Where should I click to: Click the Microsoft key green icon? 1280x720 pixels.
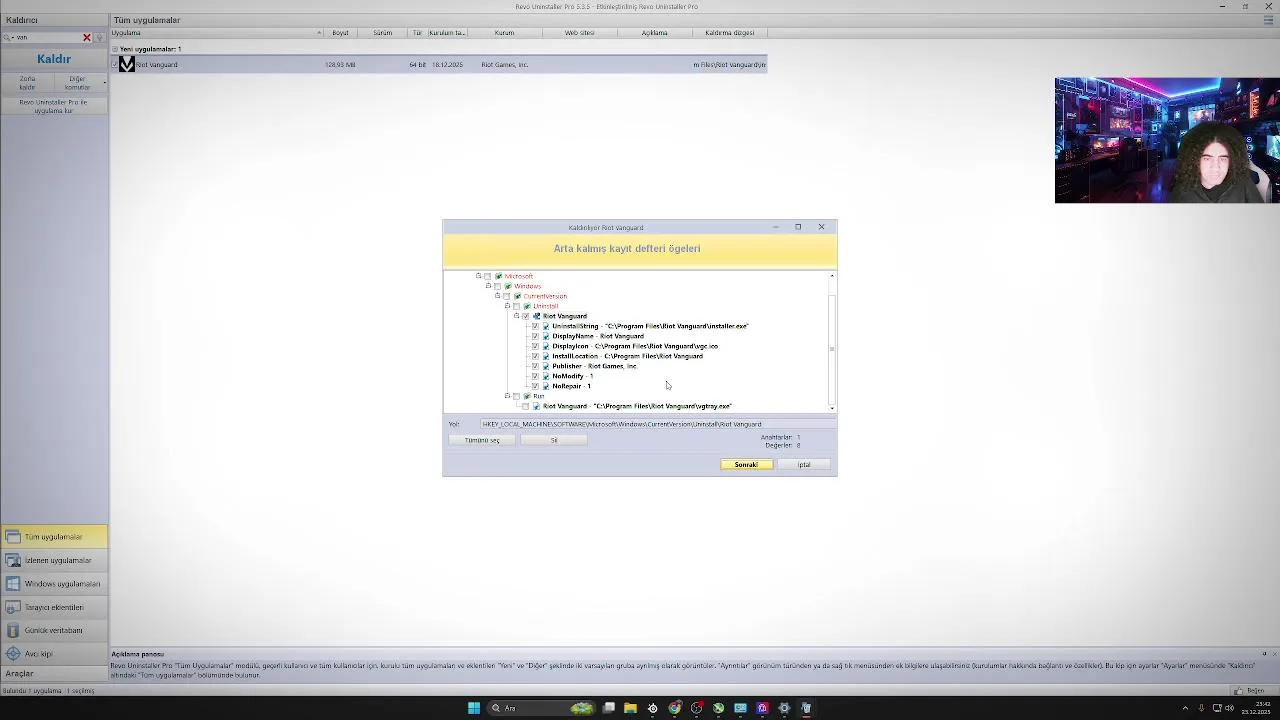(498, 276)
